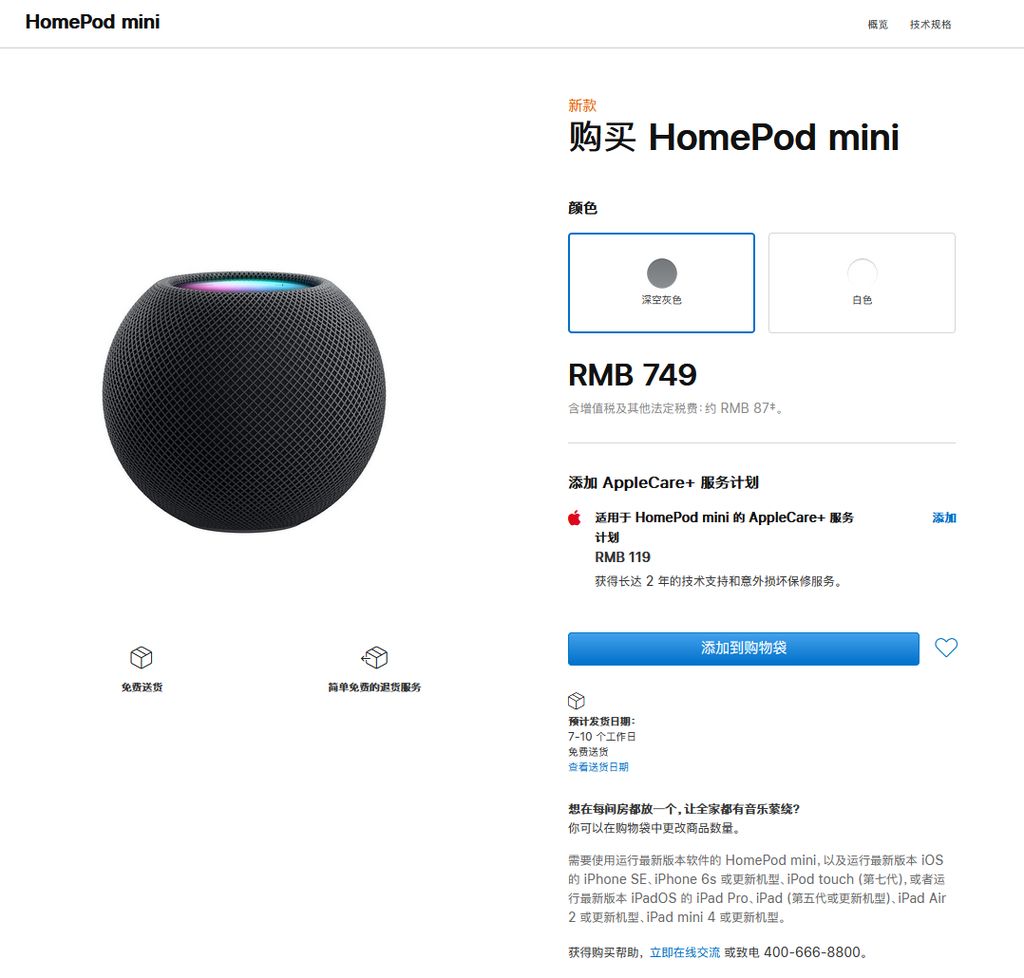Click 添加到购物袋 button

743,648
